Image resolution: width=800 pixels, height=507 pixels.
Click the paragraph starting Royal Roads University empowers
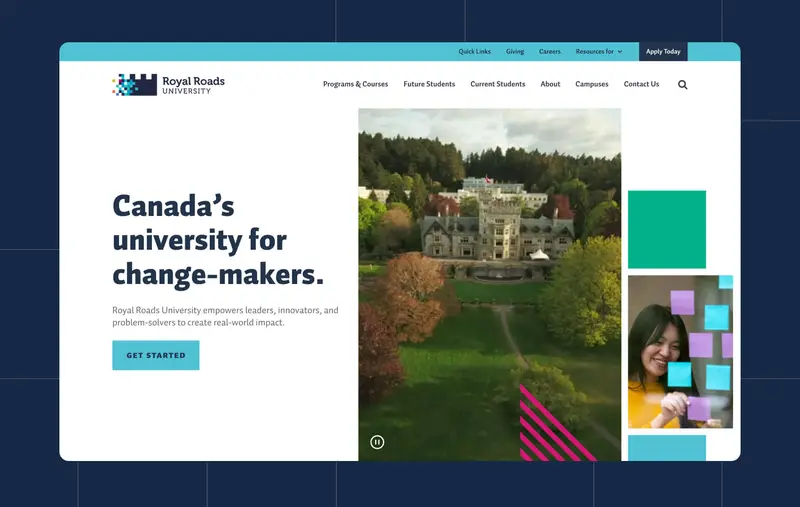[225, 316]
